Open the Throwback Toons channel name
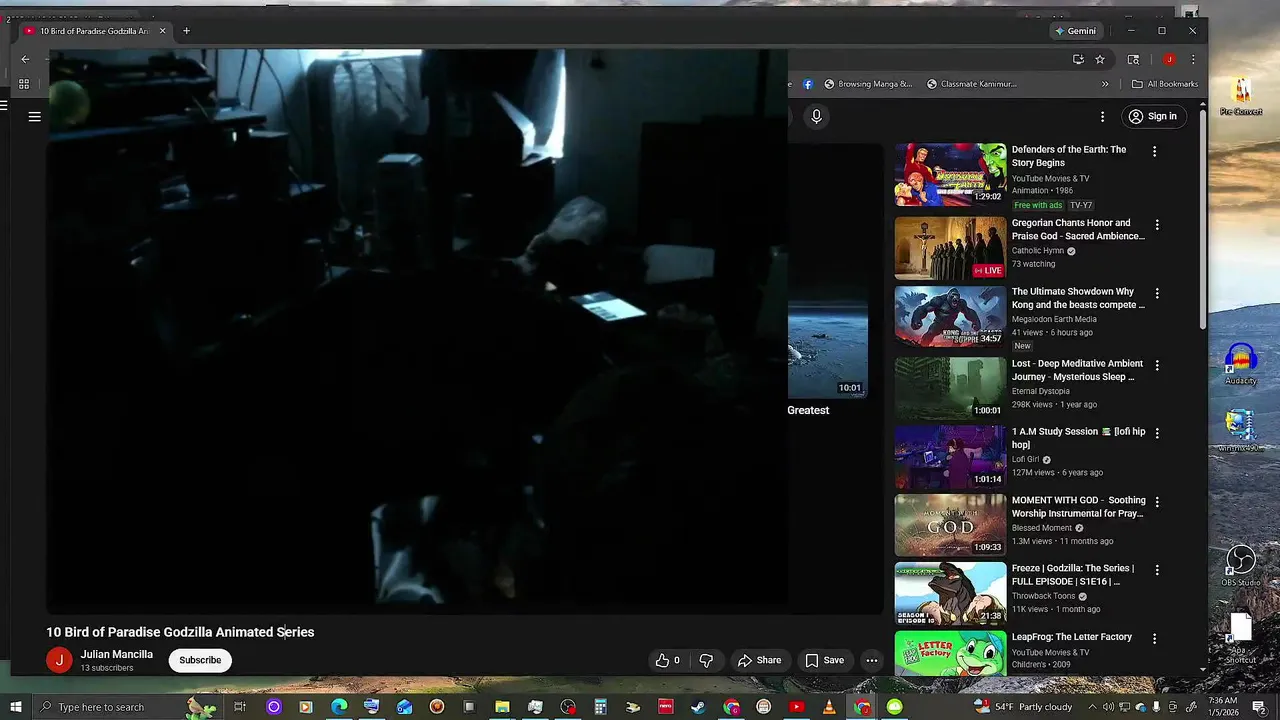This screenshot has height=720, width=1280. coord(1044,596)
